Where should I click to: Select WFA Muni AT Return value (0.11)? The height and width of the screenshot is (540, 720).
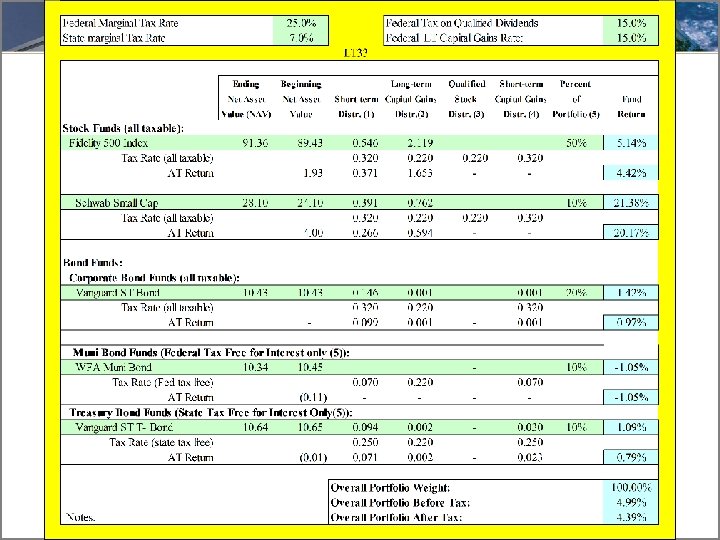click(x=313, y=397)
